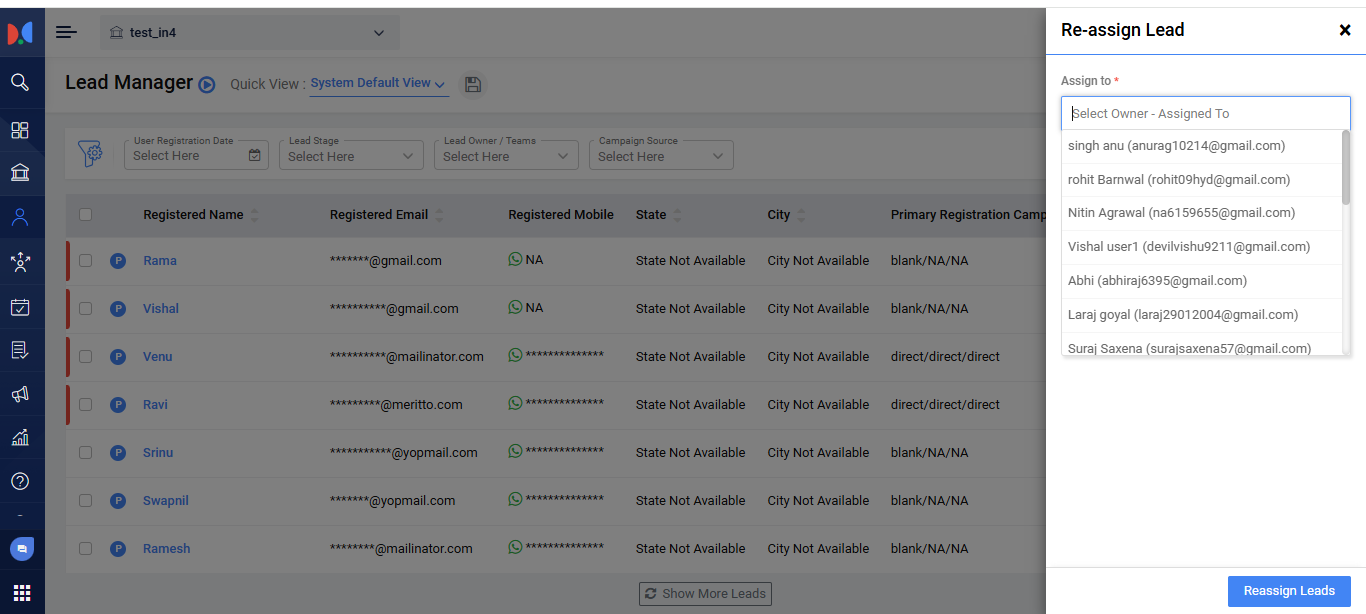Open the Campaign Source dropdown
1366x614 pixels.
pyautogui.click(x=661, y=155)
